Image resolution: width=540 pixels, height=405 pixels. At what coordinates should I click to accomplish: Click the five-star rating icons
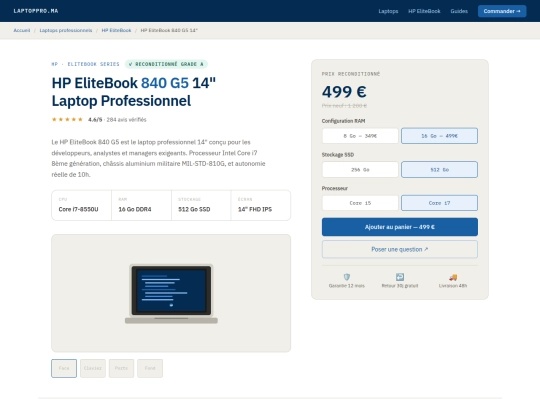pyautogui.click(x=67, y=120)
